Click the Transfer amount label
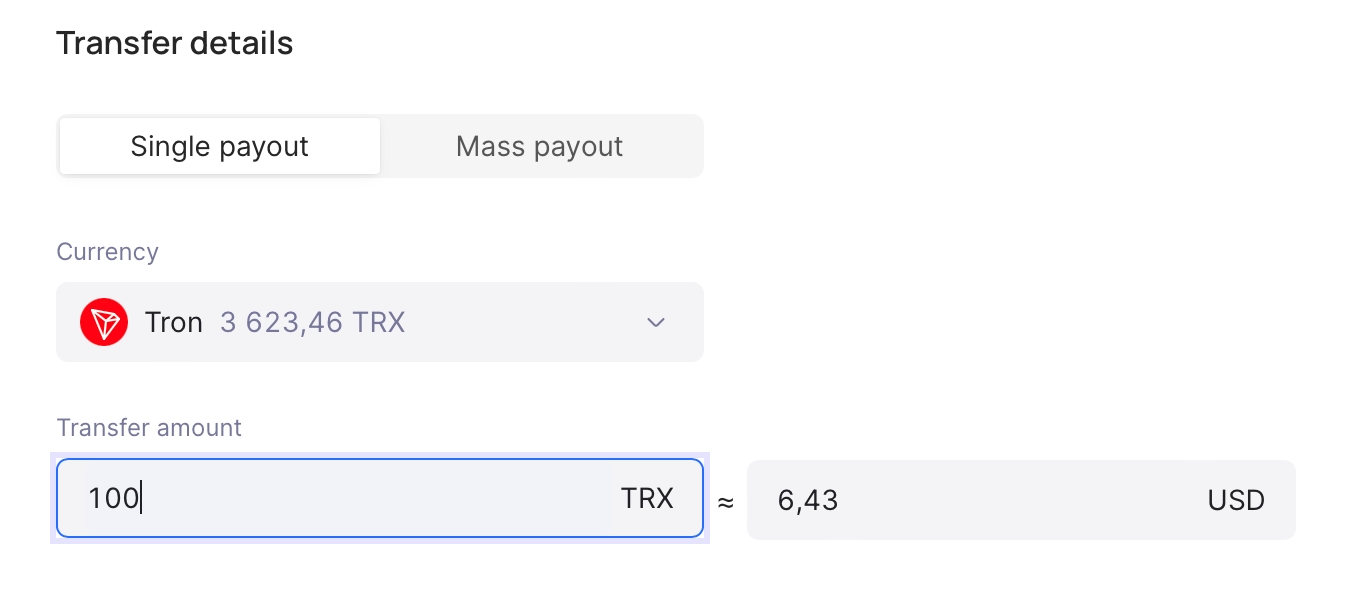Viewport: 1348px width, 604px height. tap(149, 428)
